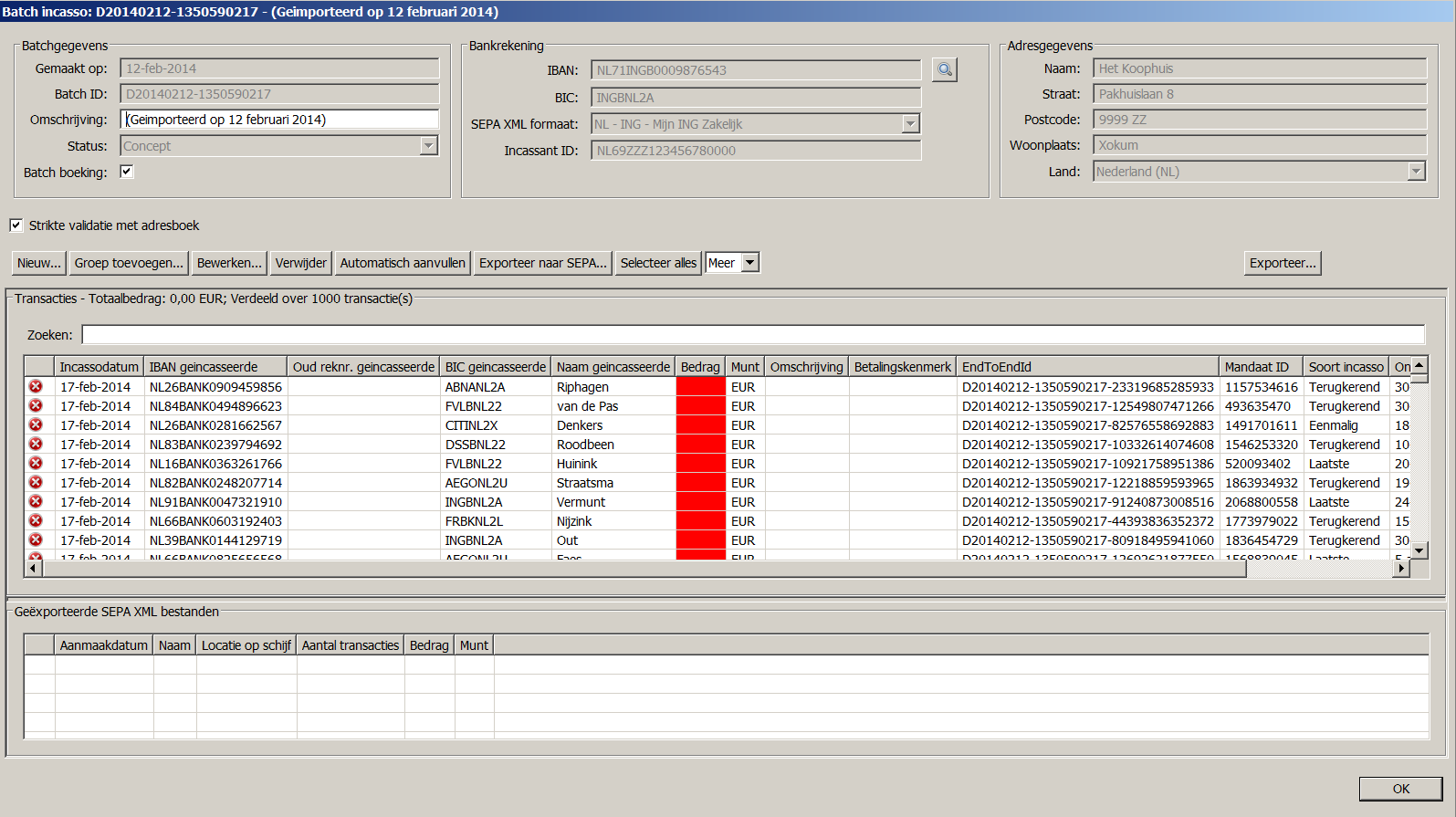Viewport: 1456px width, 817px height.
Task: Click the red error icon for Riphagen row
Action: pyautogui.click(x=36, y=387)
